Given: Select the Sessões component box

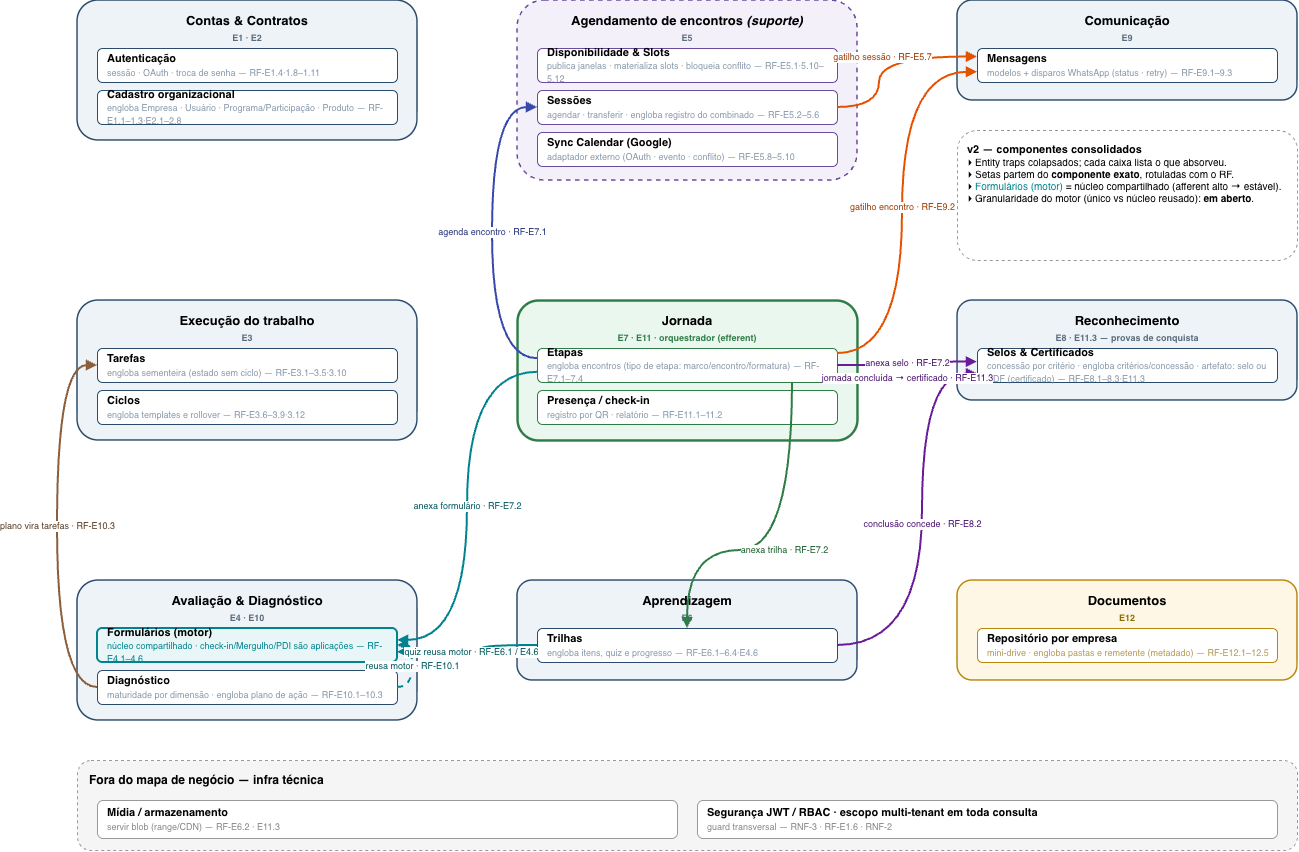Looking at the screenshot, I should pyautogui.click(x=687, y=107).
